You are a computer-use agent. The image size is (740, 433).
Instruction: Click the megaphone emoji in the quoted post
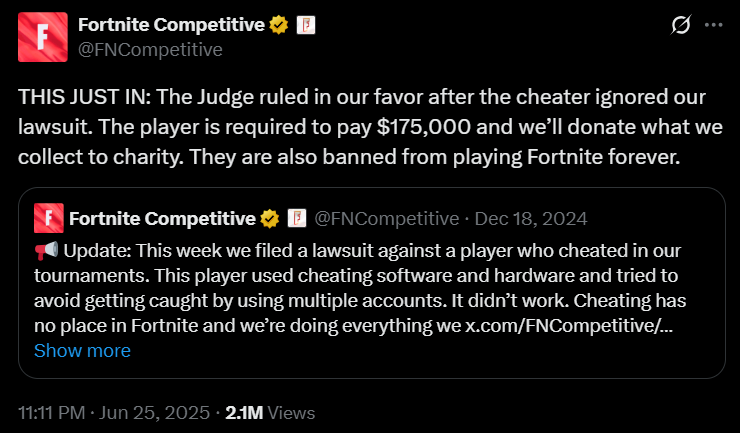(45, 246)
